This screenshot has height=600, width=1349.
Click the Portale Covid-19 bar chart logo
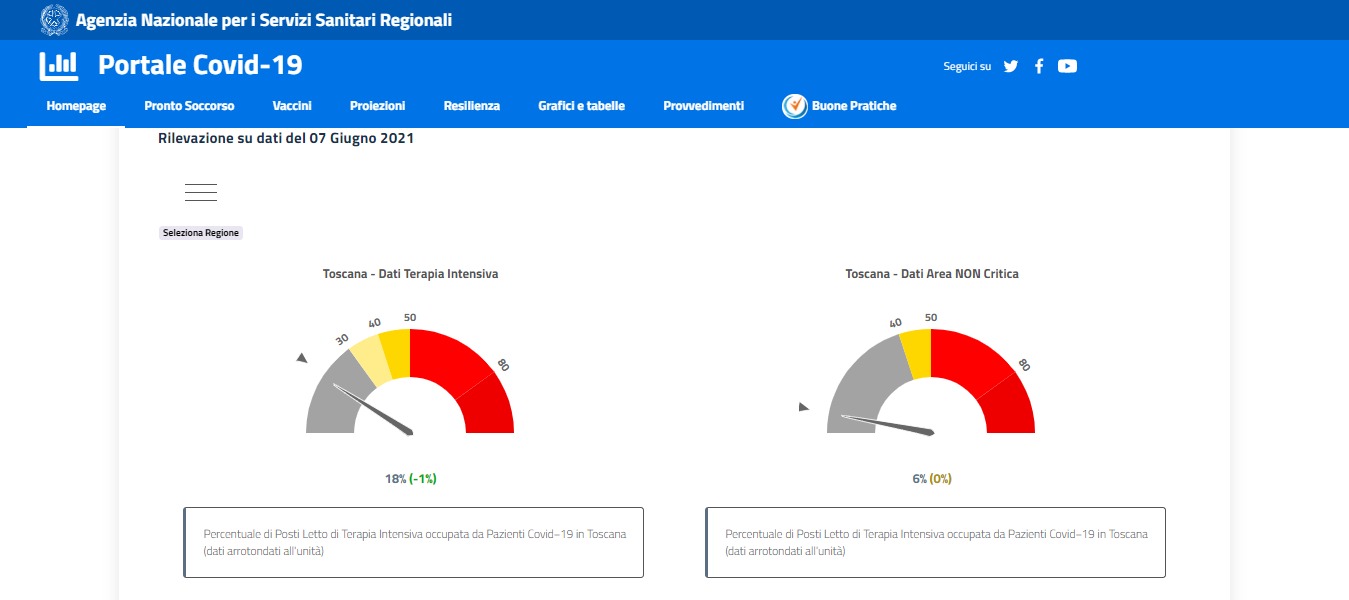point(59,66)
